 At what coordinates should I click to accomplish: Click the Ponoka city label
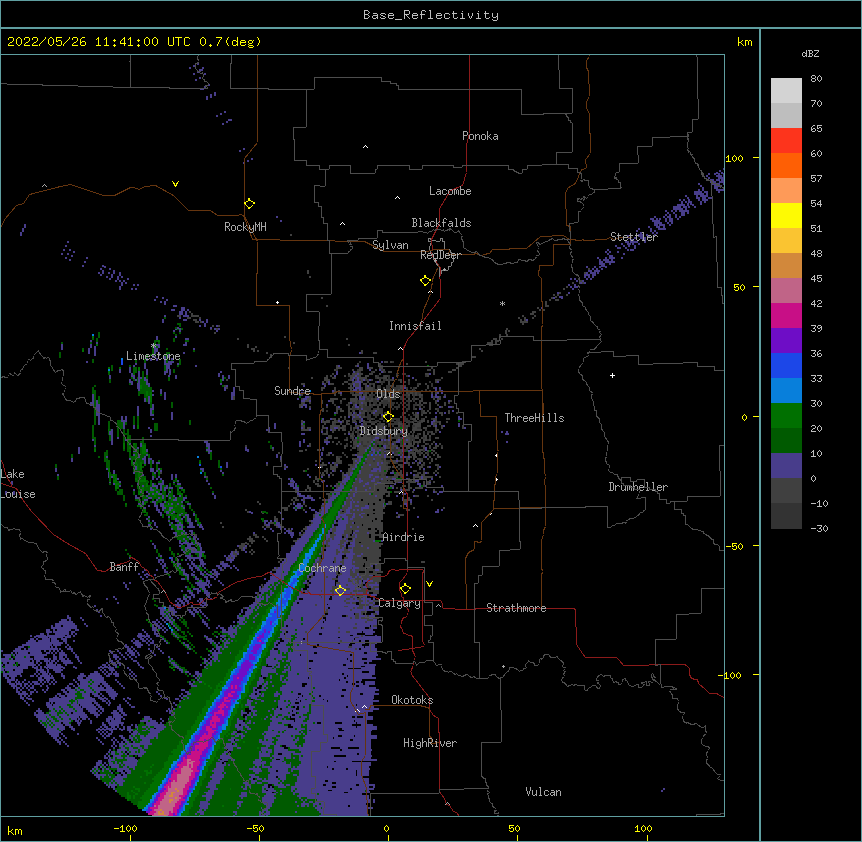click(480, 136)
